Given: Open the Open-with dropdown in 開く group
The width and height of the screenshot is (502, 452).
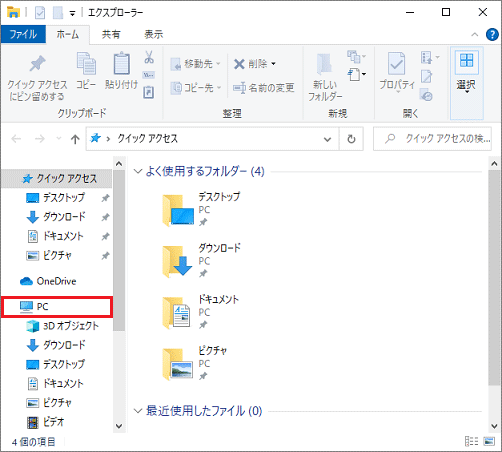Looking at the screenshot, I should click(430, 57).
